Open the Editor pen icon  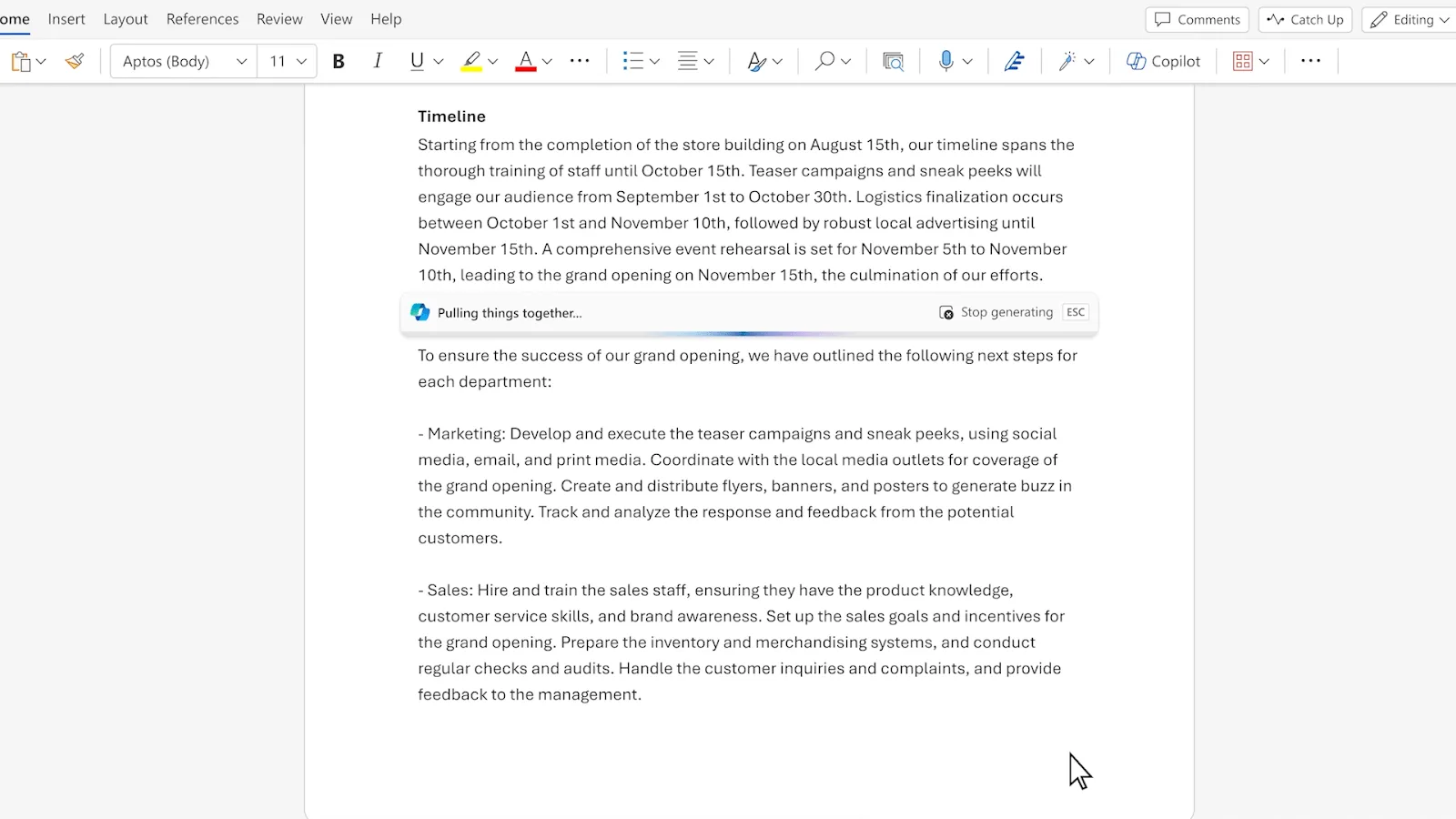[1015, 61]
